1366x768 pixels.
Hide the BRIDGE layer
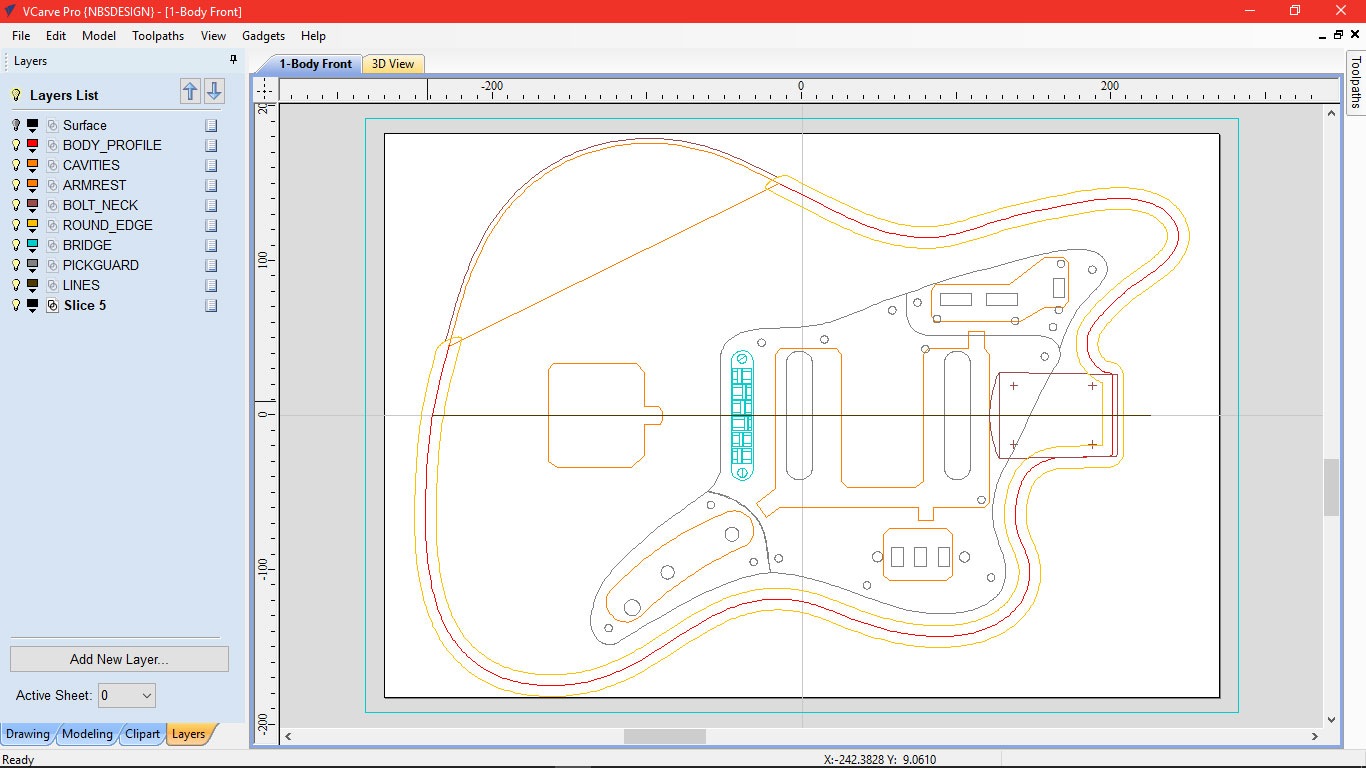pos(16,245)
